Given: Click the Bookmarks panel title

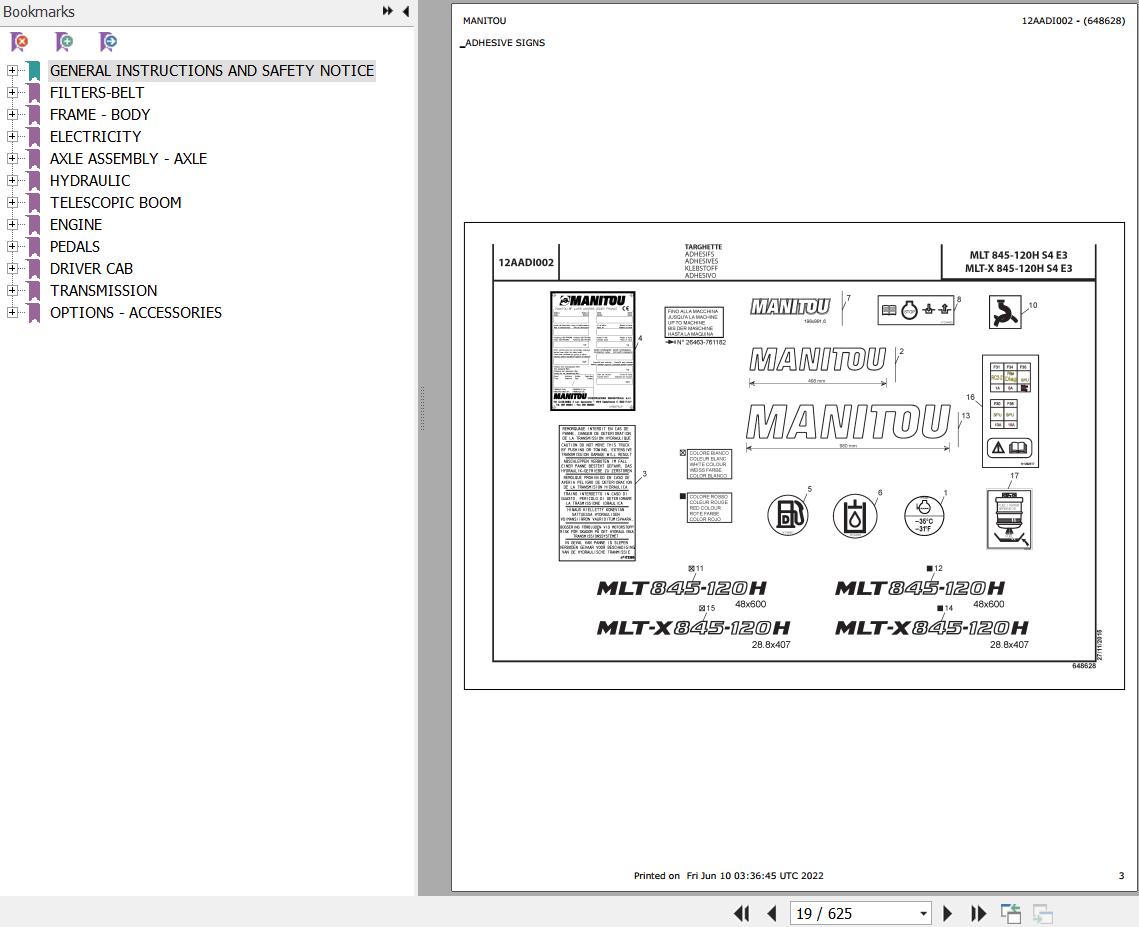Looking at the screenshot, I should 38,12.
